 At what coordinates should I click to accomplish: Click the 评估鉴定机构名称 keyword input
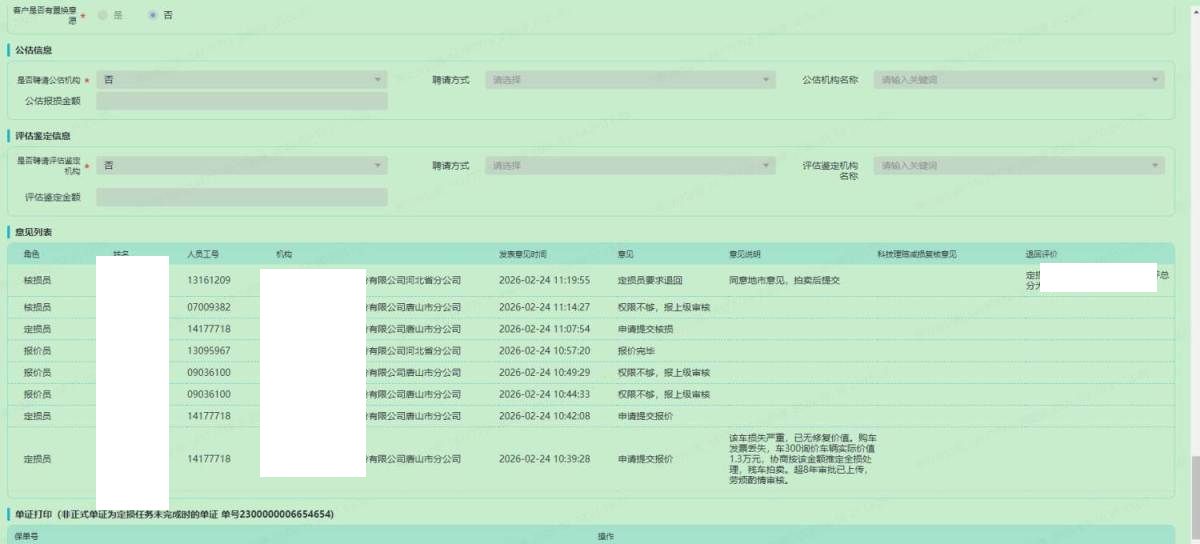[1018, 166]
